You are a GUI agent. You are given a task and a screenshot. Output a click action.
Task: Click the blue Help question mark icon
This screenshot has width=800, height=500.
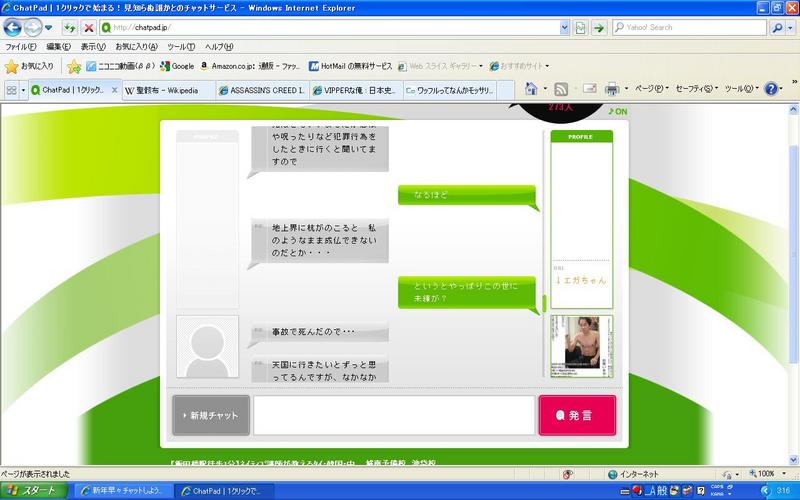pos(771,89)
